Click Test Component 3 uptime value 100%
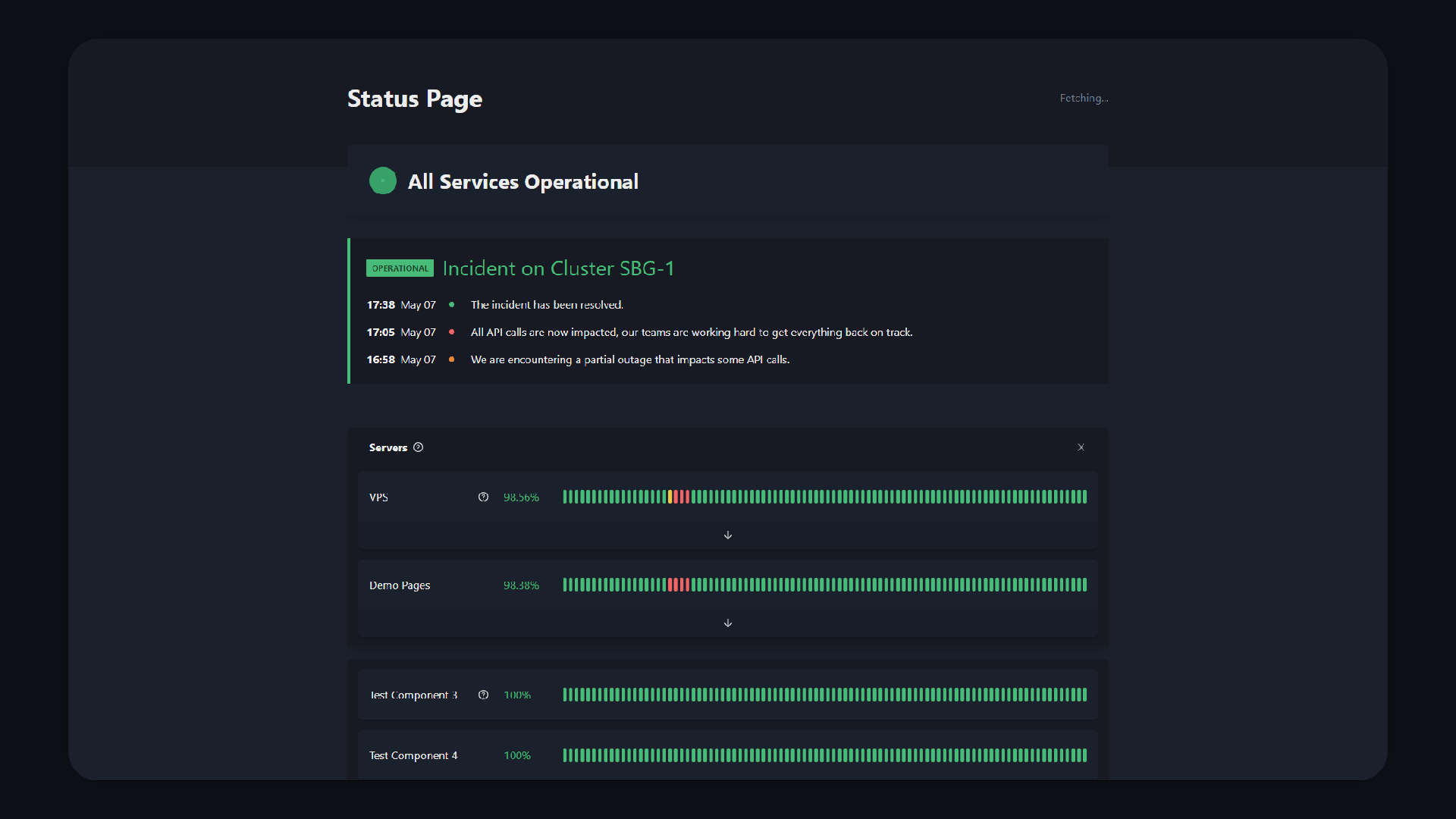The image size is (1456, 819). (x=517, y=695)
